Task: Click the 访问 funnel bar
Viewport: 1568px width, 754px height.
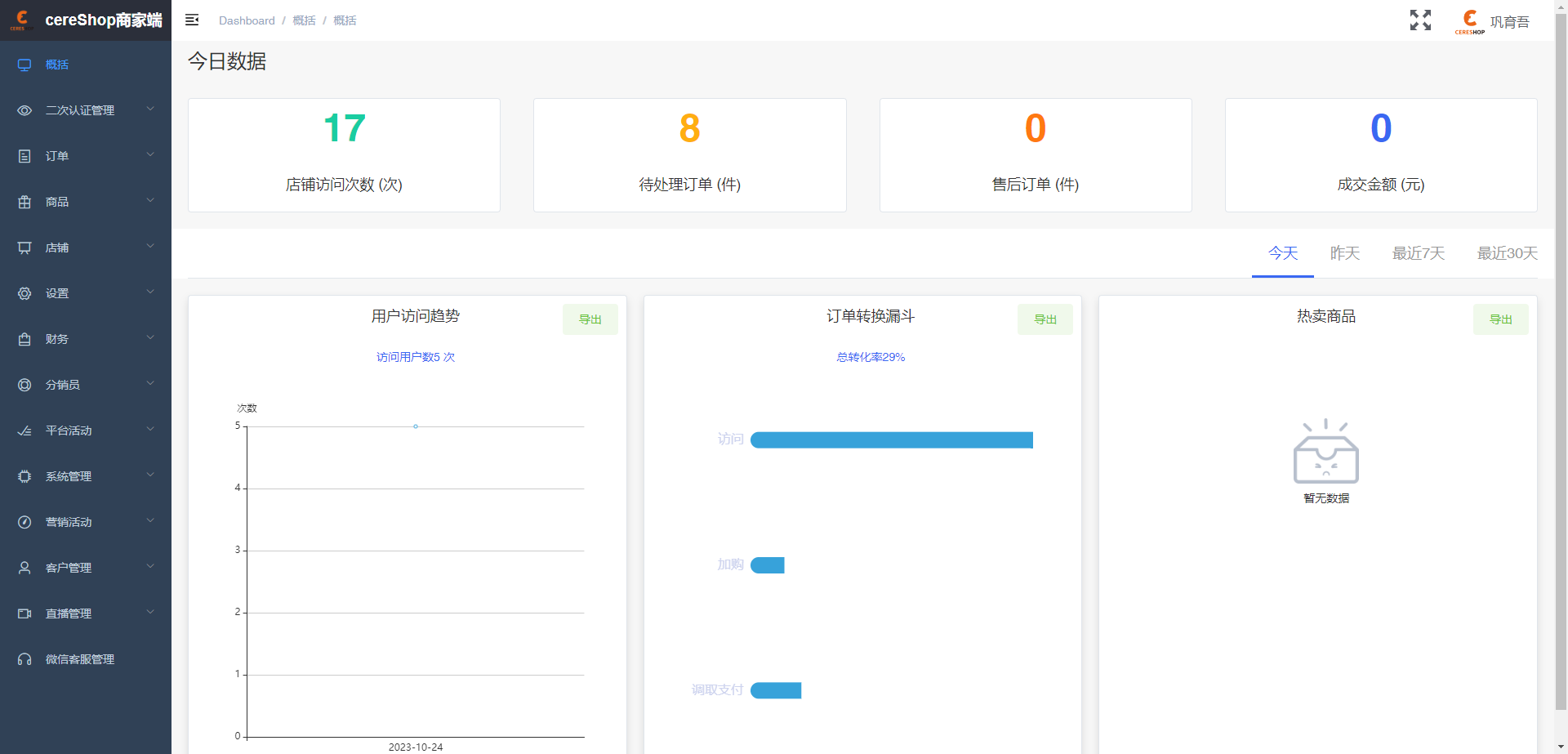Action: coord(892,440)
